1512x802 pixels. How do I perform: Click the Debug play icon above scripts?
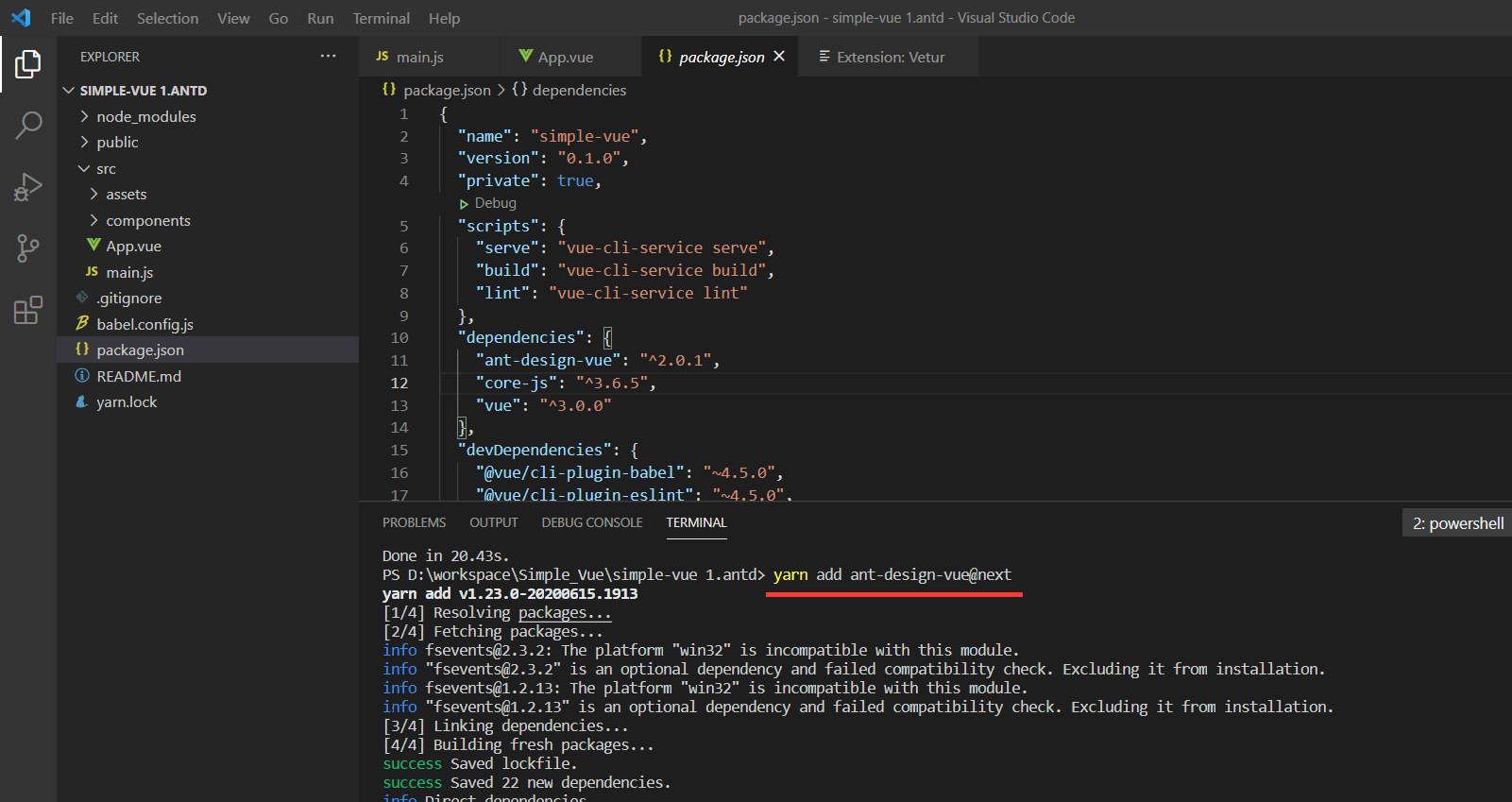point(464,204)
